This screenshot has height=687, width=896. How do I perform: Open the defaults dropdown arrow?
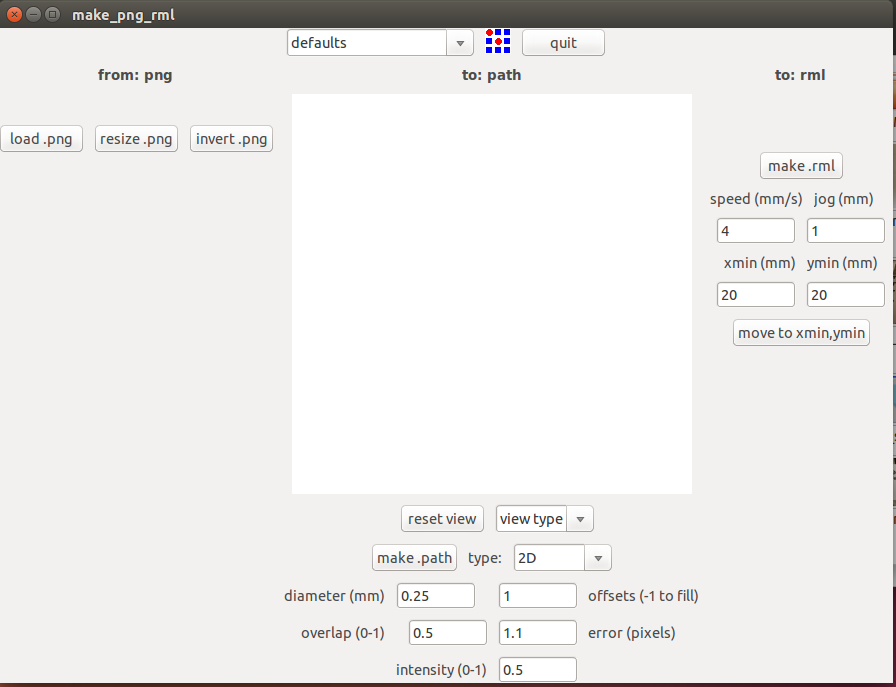pos(460,43)
